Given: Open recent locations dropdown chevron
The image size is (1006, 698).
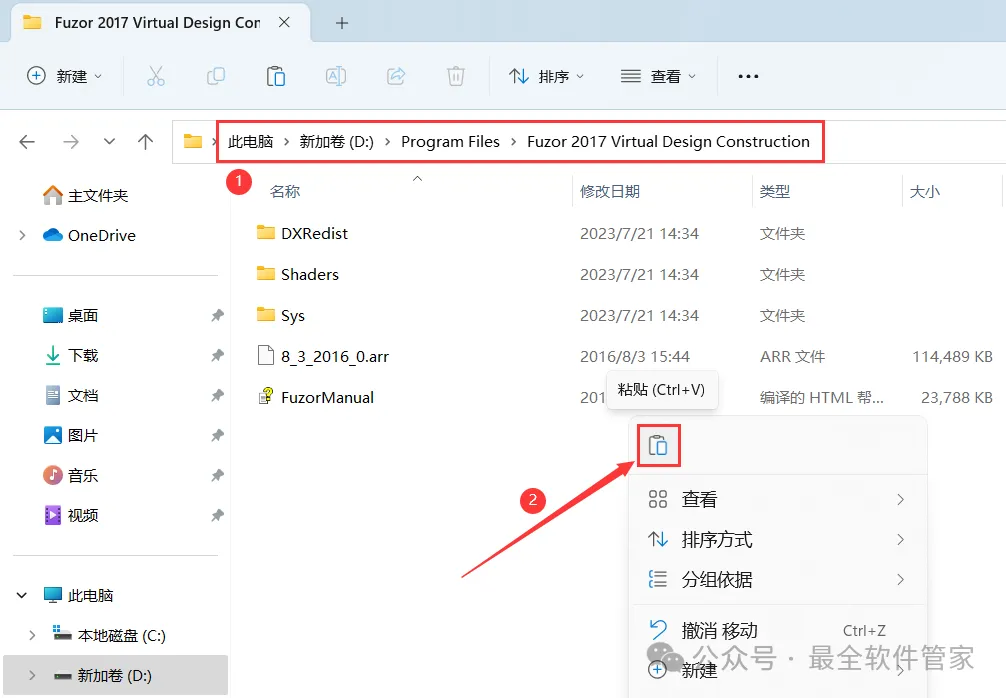Looking at the screenshot, I should click(109, 141).
